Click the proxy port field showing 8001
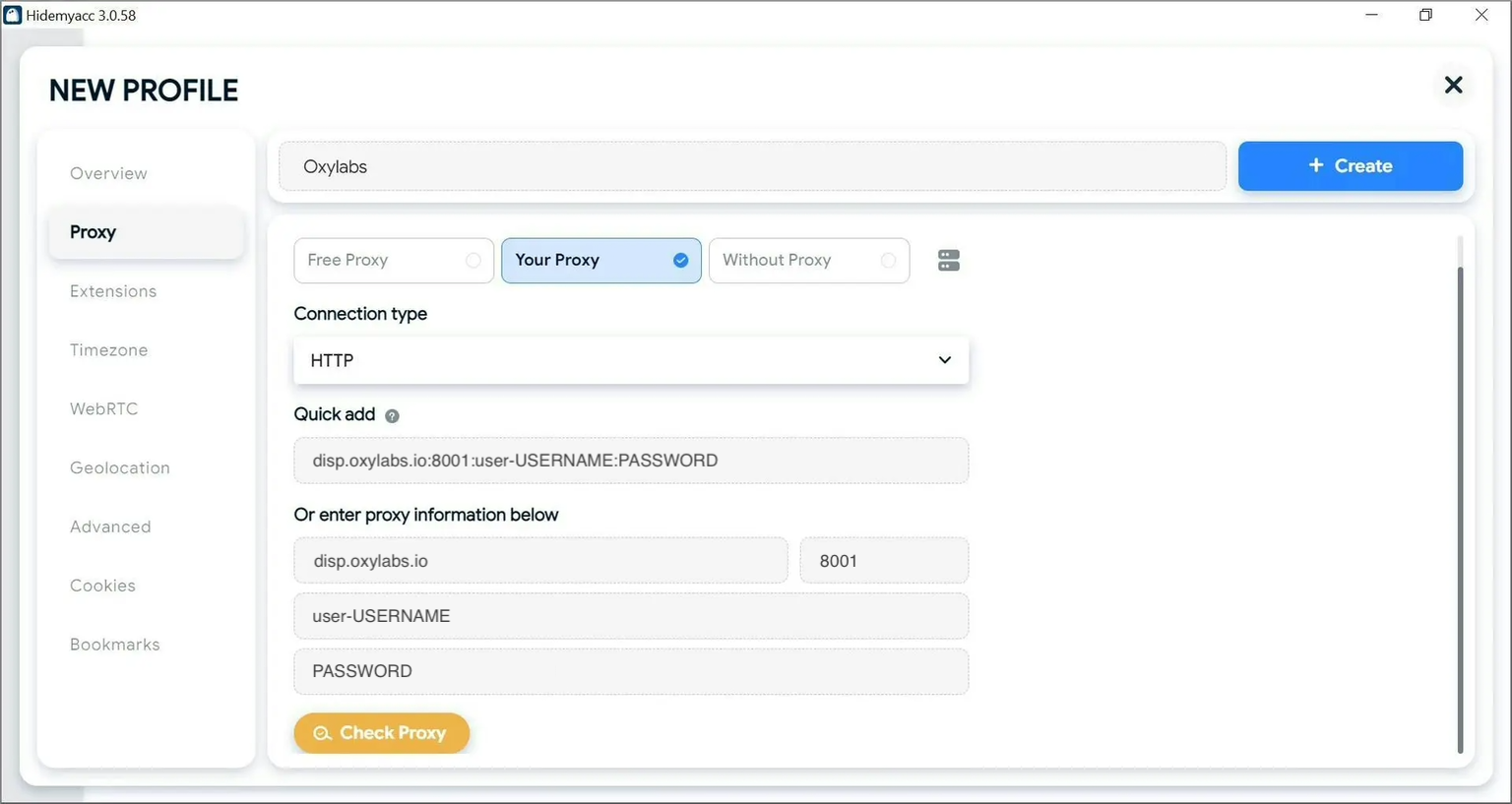1512x804 pixels. pyautogui.click(x=883, y=561)
